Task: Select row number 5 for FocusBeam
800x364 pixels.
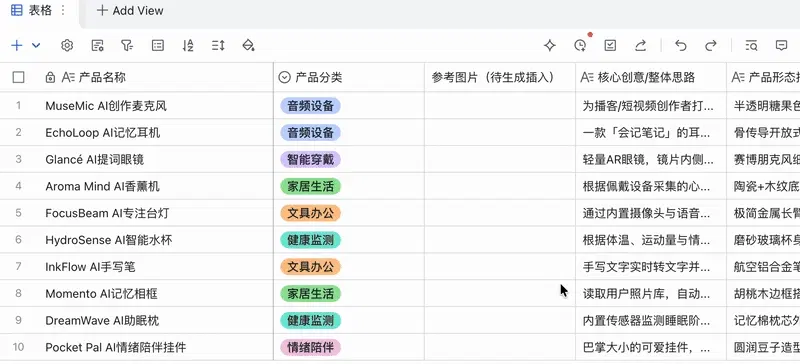Action: (18, 213)
